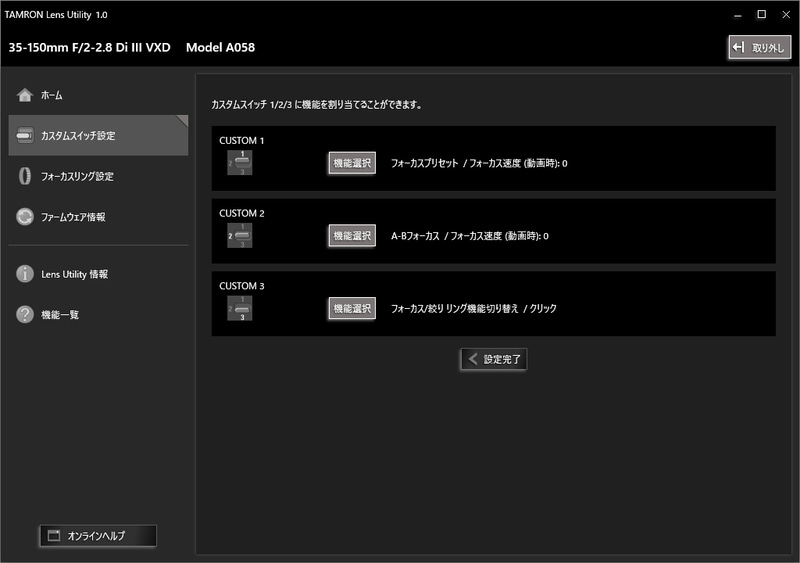
Task: Click the focus ring icon in sidebar
Action: pos(24,176)
